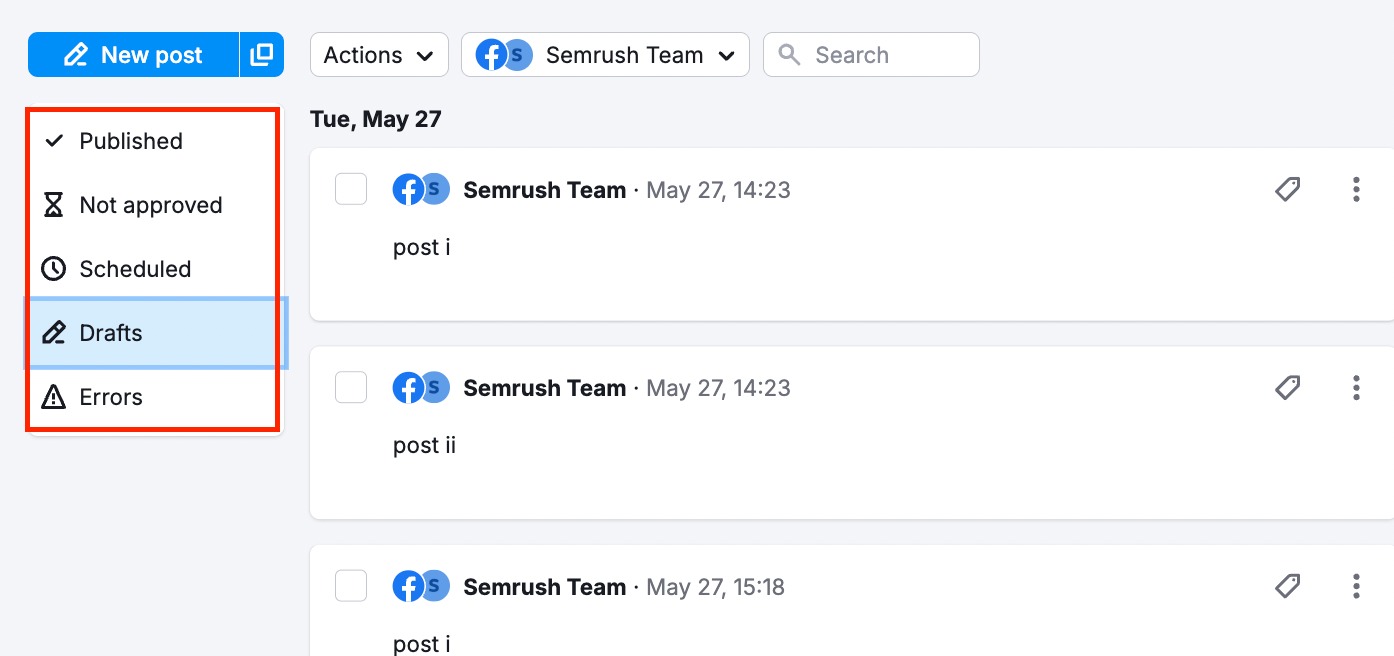
Task: Check the box for the 15:18 draft
Action: coord(351,586)
